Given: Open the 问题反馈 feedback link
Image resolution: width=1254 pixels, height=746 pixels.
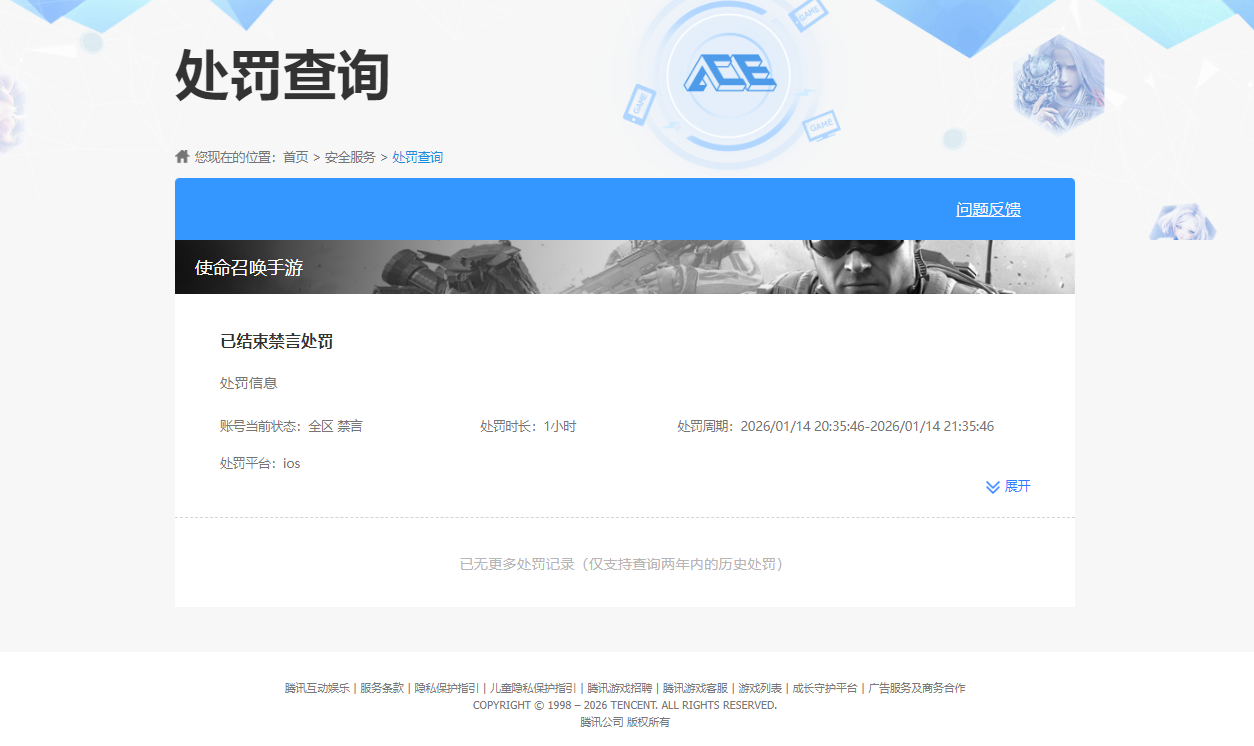Looking at the screenshot, I should [988, 209].
